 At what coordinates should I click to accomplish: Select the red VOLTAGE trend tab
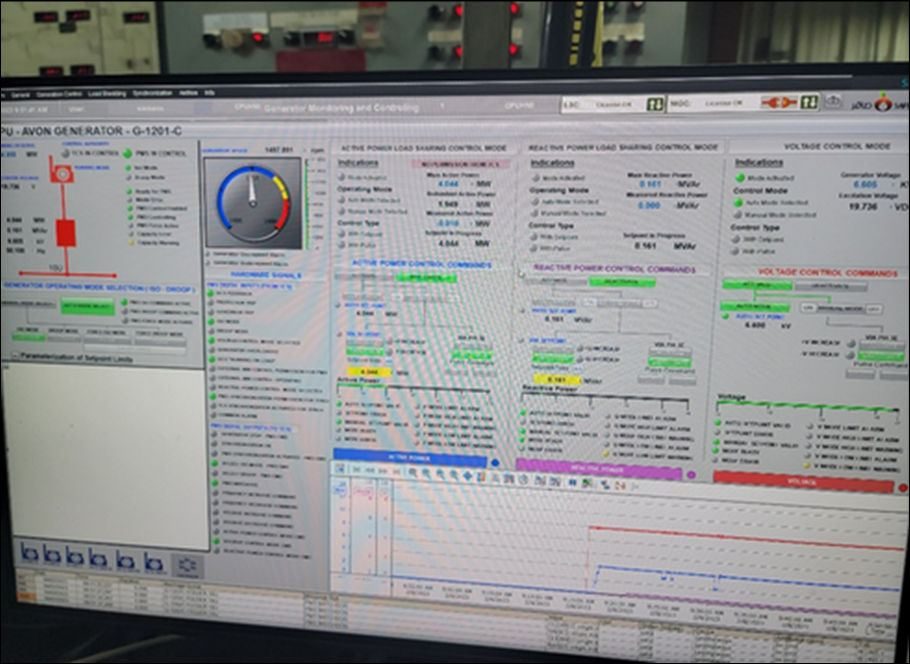pyautogui.click(x=803, y=482)
